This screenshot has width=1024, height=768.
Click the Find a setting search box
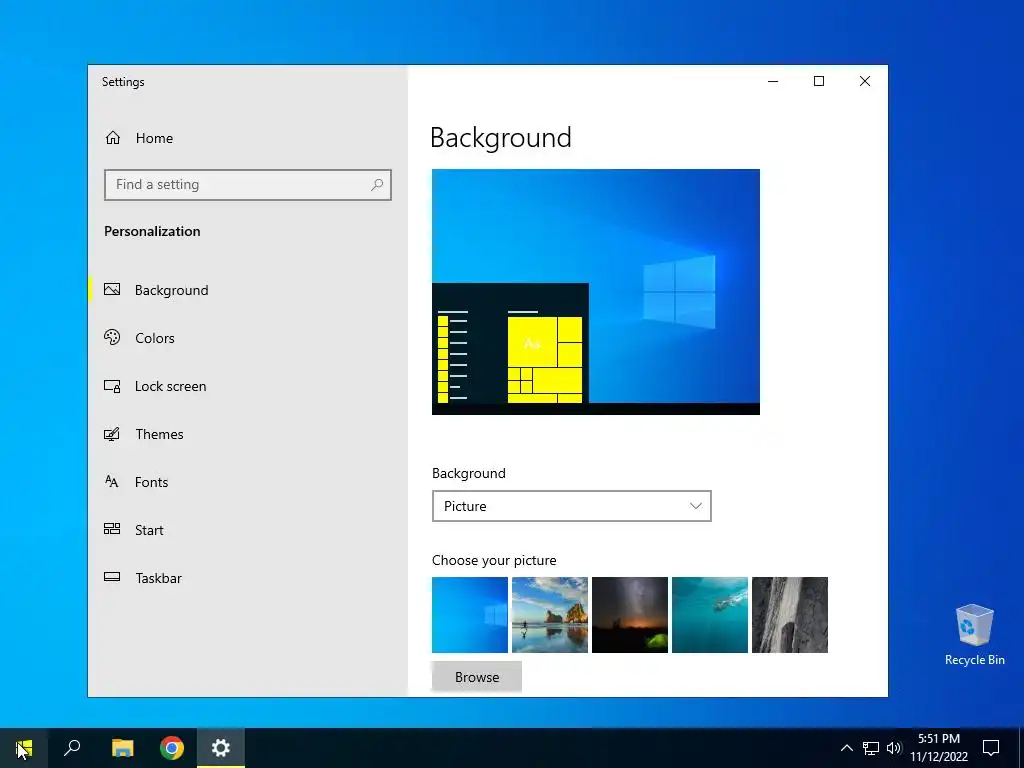[248, 185]
